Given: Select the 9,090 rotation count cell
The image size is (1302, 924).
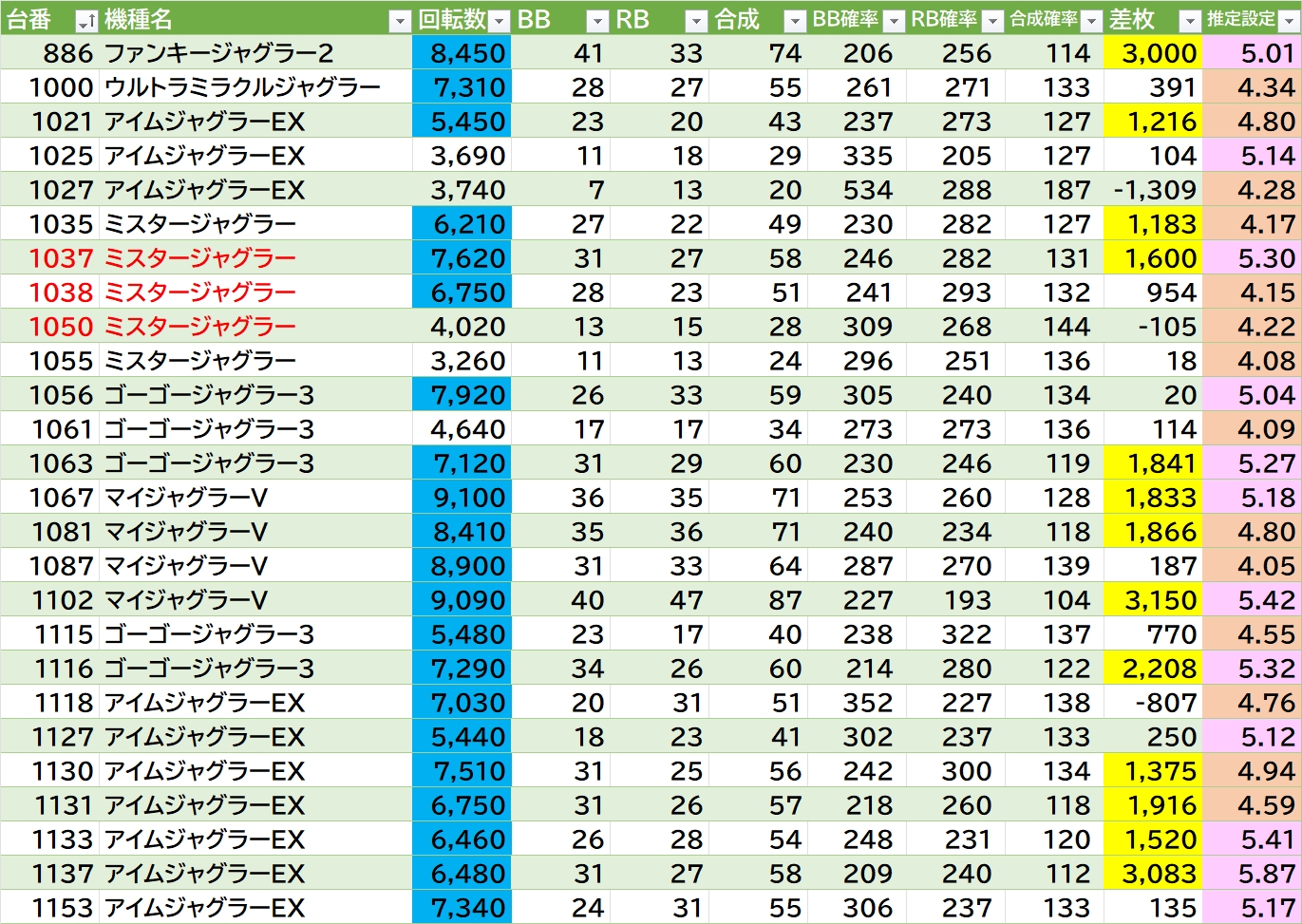Looking at the screenshot, I should (462, 600).
